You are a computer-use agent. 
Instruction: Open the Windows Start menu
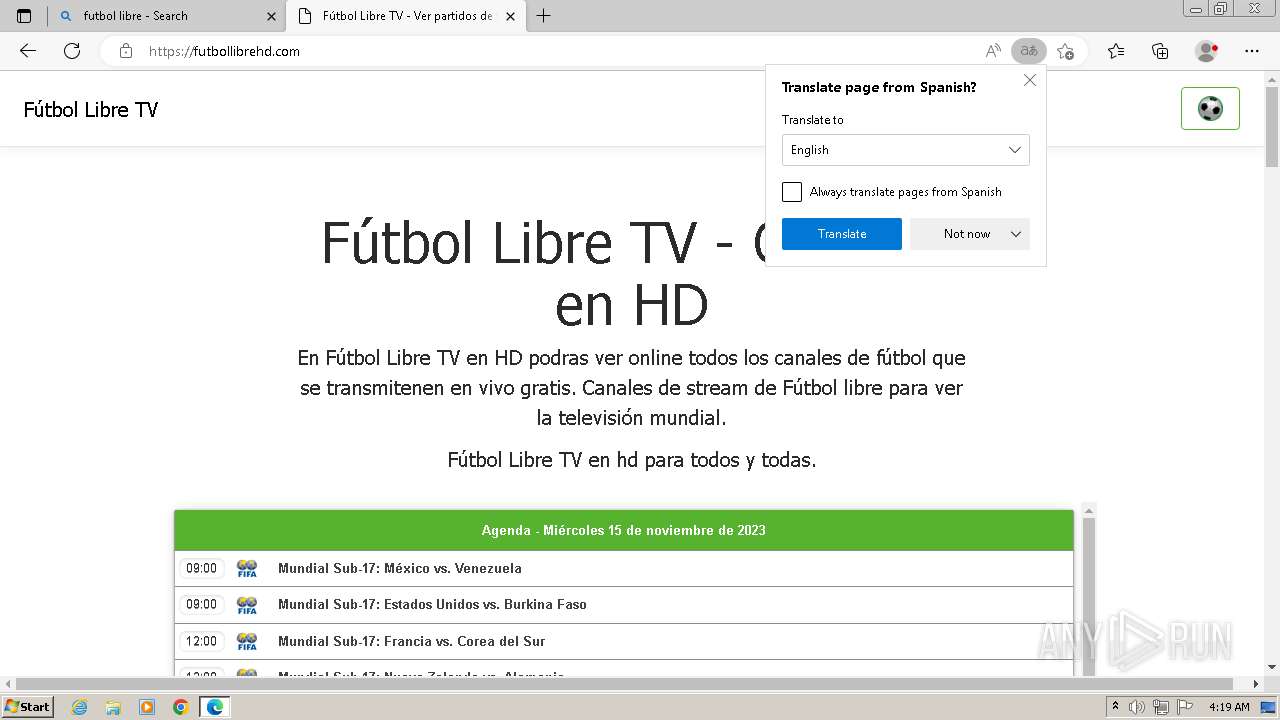coord(28,706)
